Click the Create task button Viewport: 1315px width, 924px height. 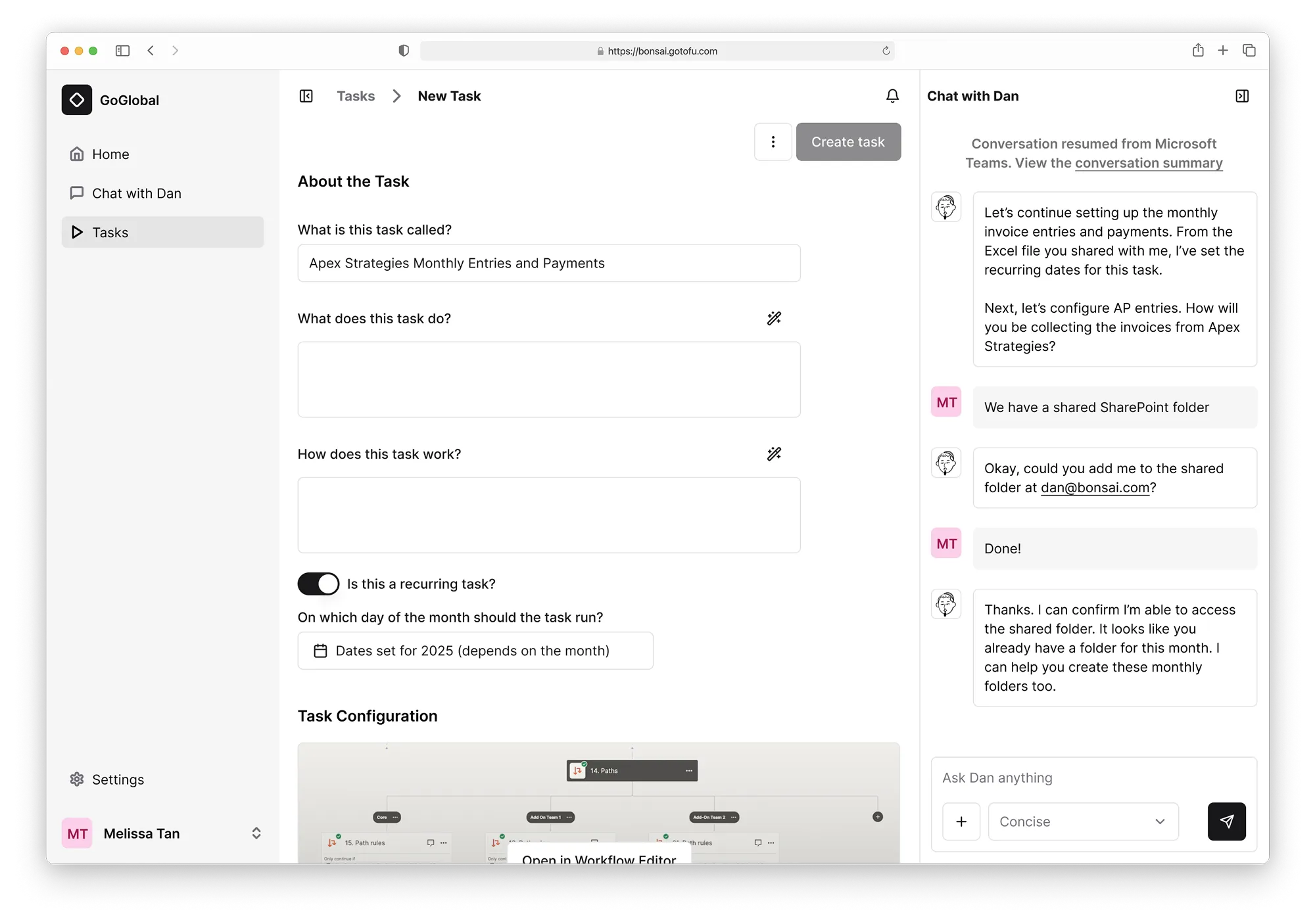(x=848, y=142)
